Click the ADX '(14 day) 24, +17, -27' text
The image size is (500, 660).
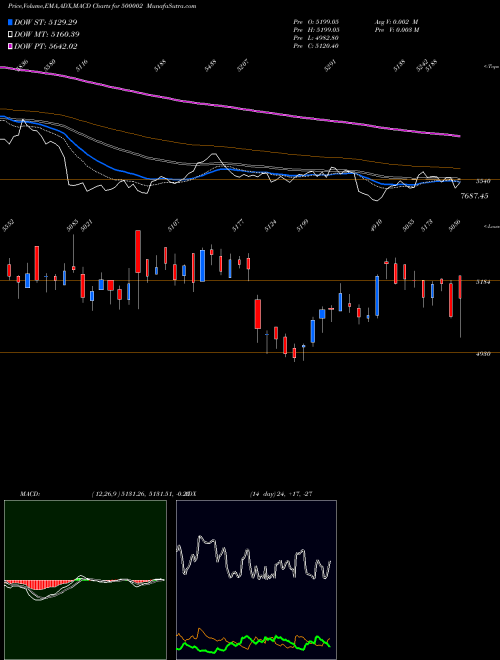(x=281, y=494)
